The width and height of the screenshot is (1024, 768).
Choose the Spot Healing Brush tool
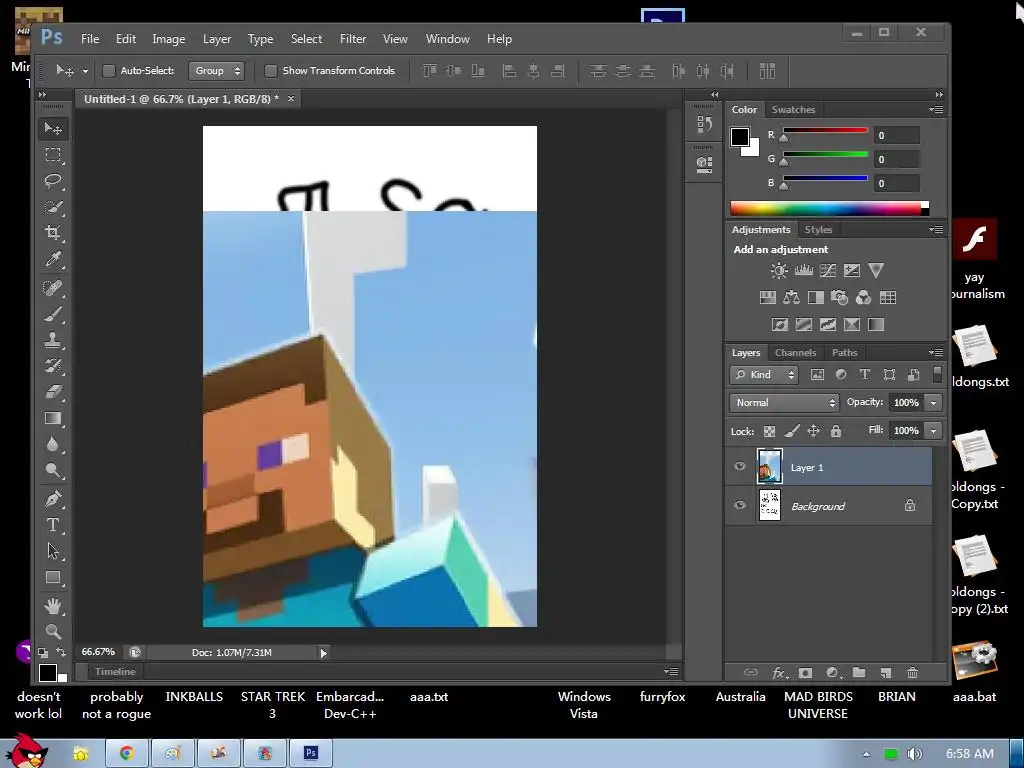click(x=54, y=288)
